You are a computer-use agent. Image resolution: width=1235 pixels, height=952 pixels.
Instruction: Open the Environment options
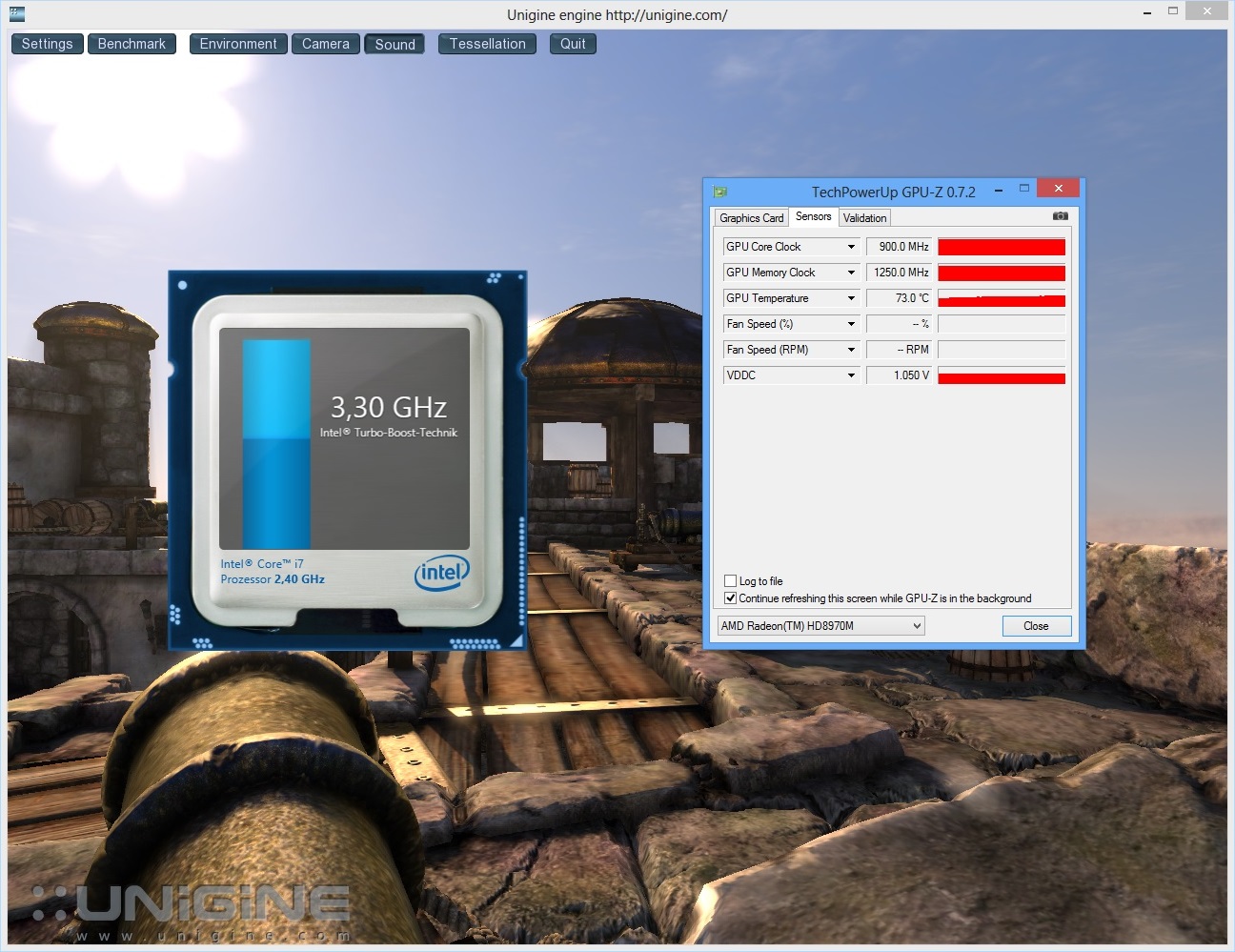click(238, 44)
